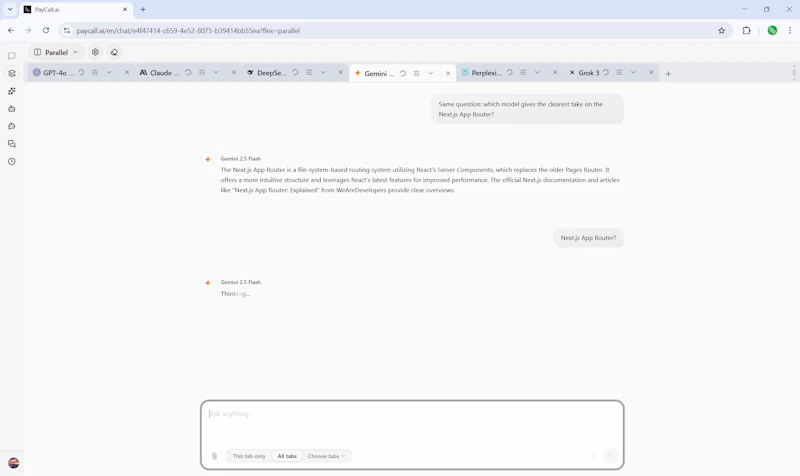Click the sparkle tools icon in left sidebar
The image size is (800, 476).
pos(12,91)
